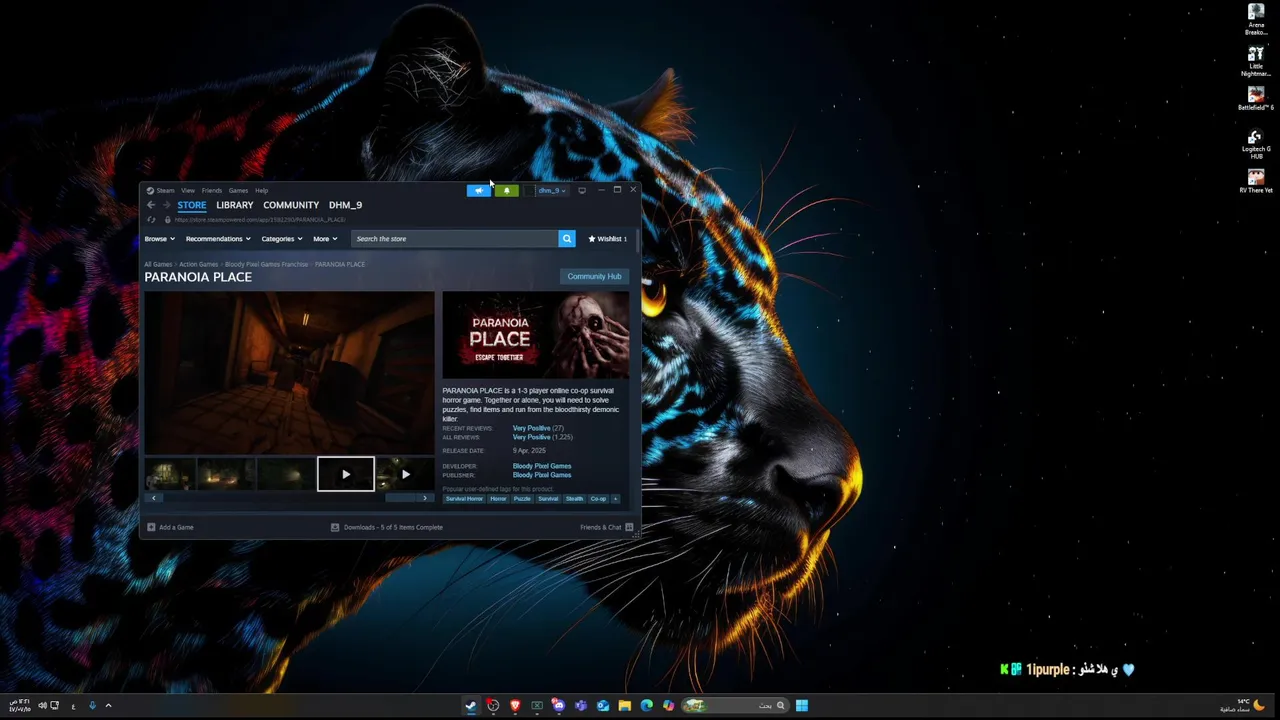Expand the Recommendations dropdown
1280x720 pixels.
pyautogui.click(x=218, y=239)
